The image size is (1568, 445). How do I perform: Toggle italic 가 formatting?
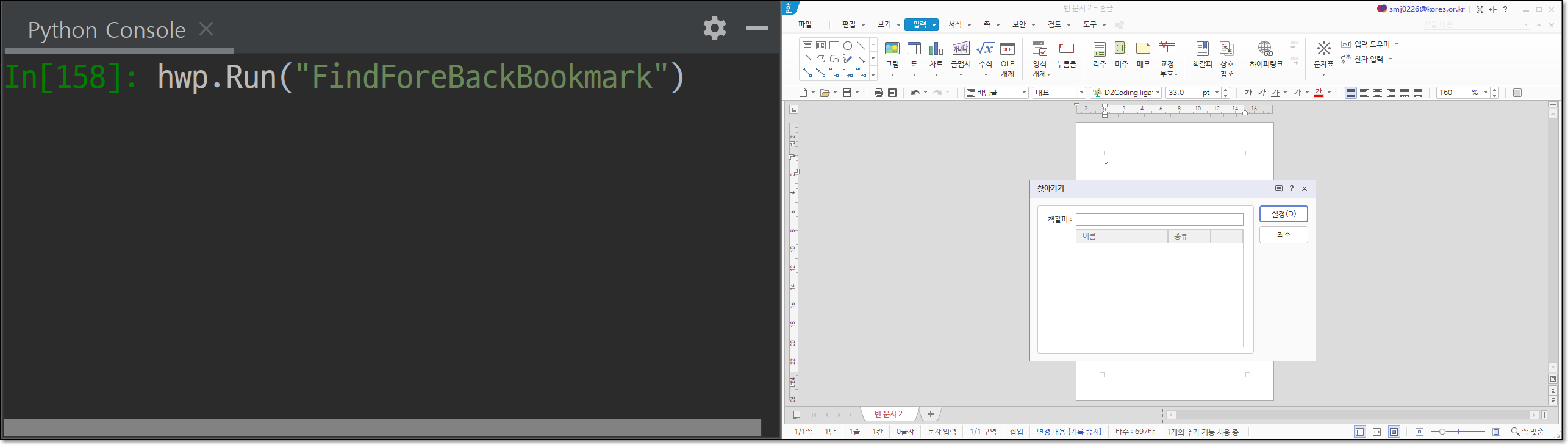click(x=1261, y=93)
